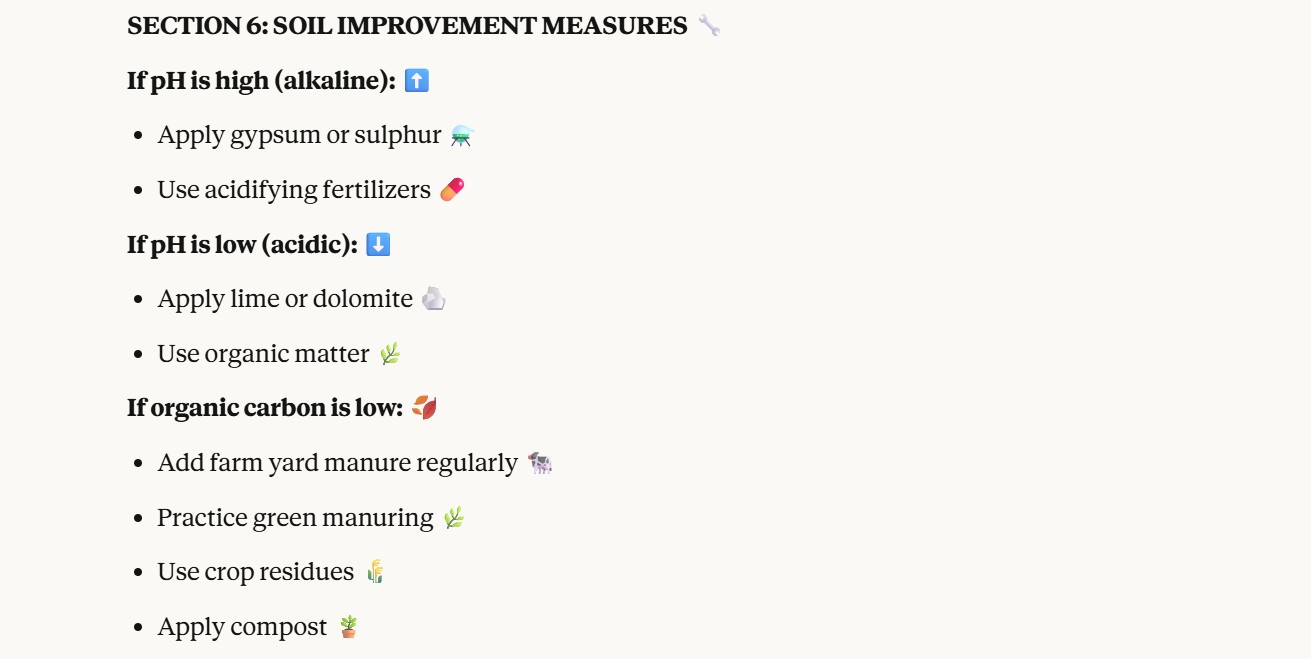Click the wrench emoji beside the section heading
This screenshot has height=659, width=1311.
point(709,26)
